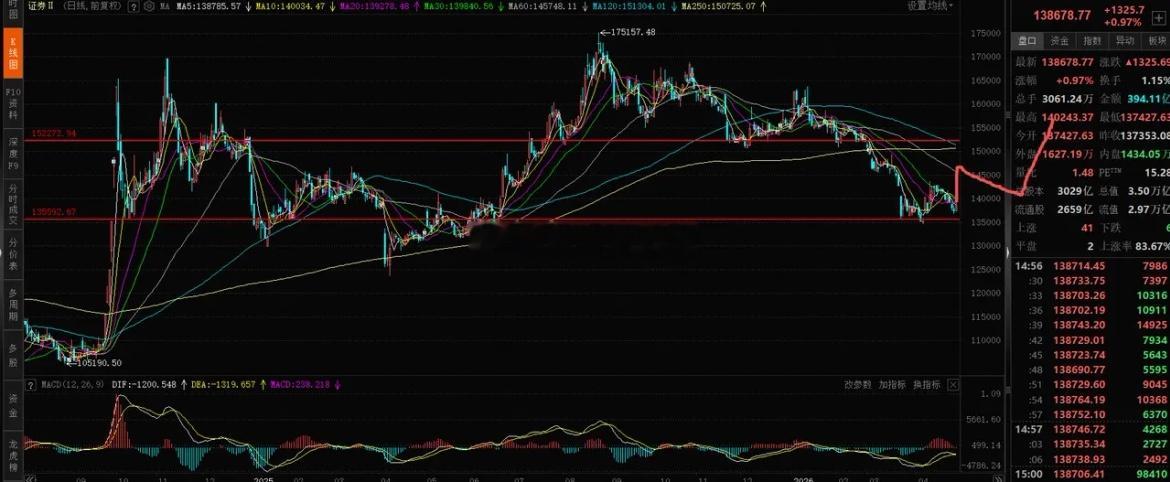Select the 异动 tab in quote panel
The width and height of the screenshot is (1170, 482).
coord(1124,41)
